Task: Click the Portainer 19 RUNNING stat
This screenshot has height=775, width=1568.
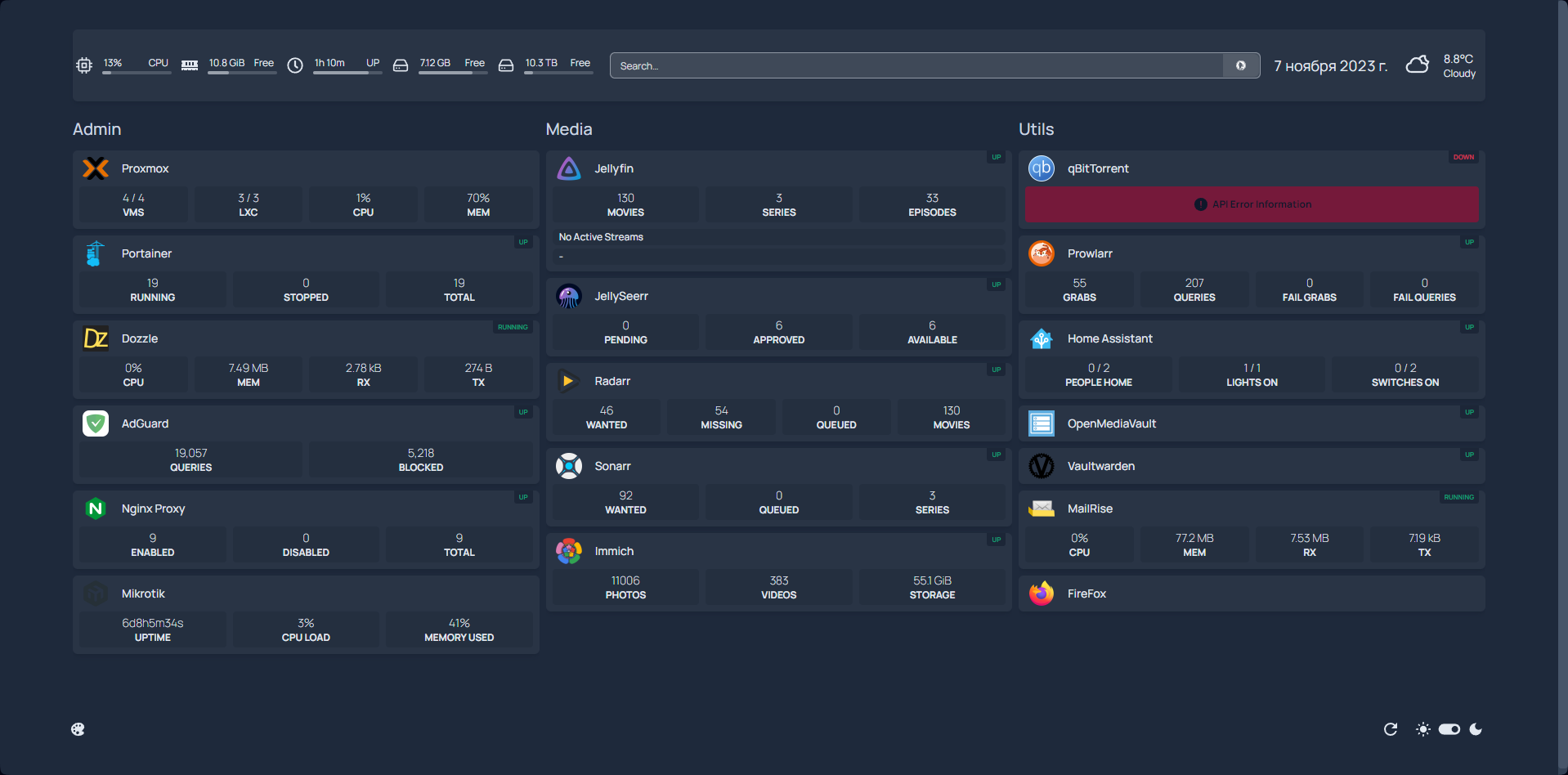Action: [153, 289]
